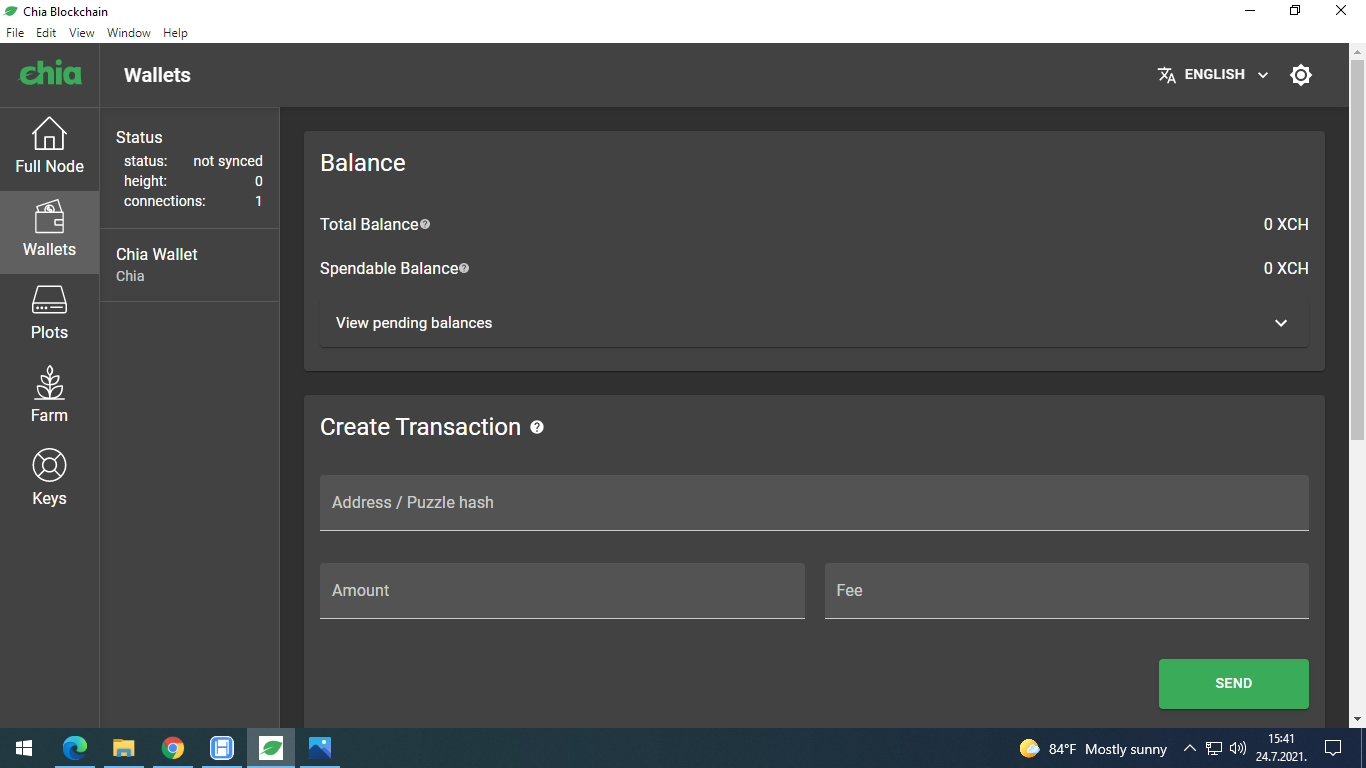
Task: Click the network tray icon
Action: point(1214,748)
